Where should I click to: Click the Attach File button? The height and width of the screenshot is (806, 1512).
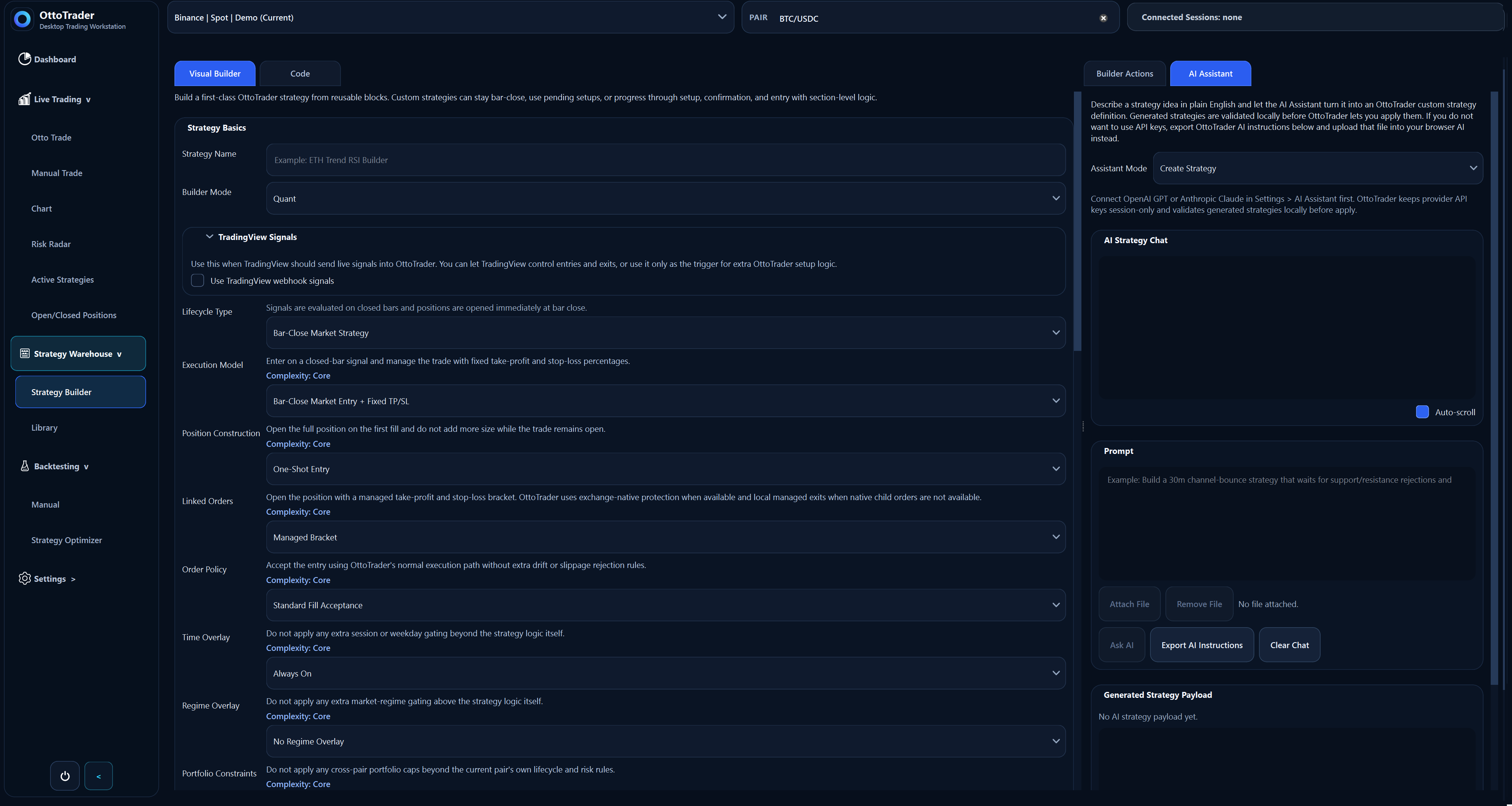tap(1129, 604)
